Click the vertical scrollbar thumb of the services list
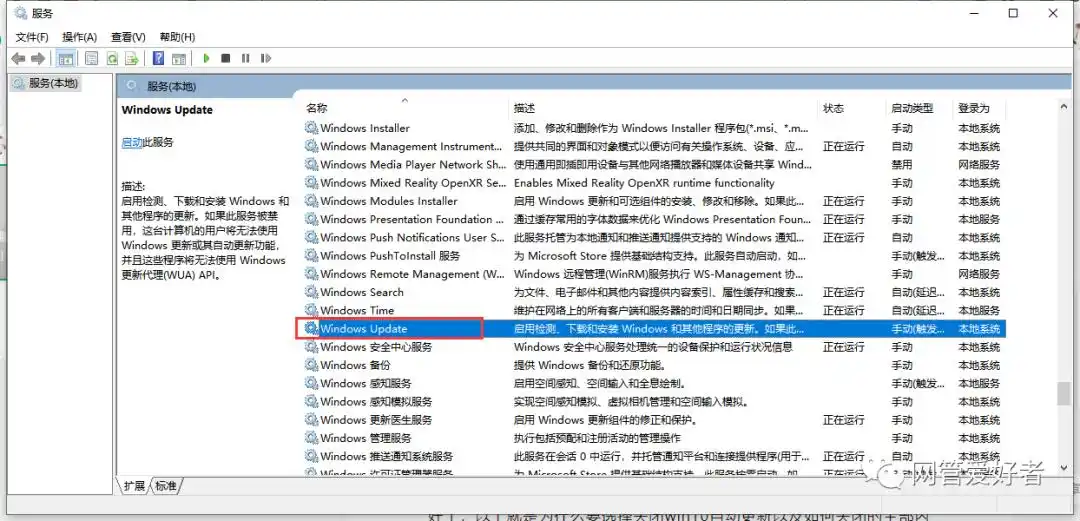The width and height of the screenshot is (1080, 521). tap(1063, 395)
